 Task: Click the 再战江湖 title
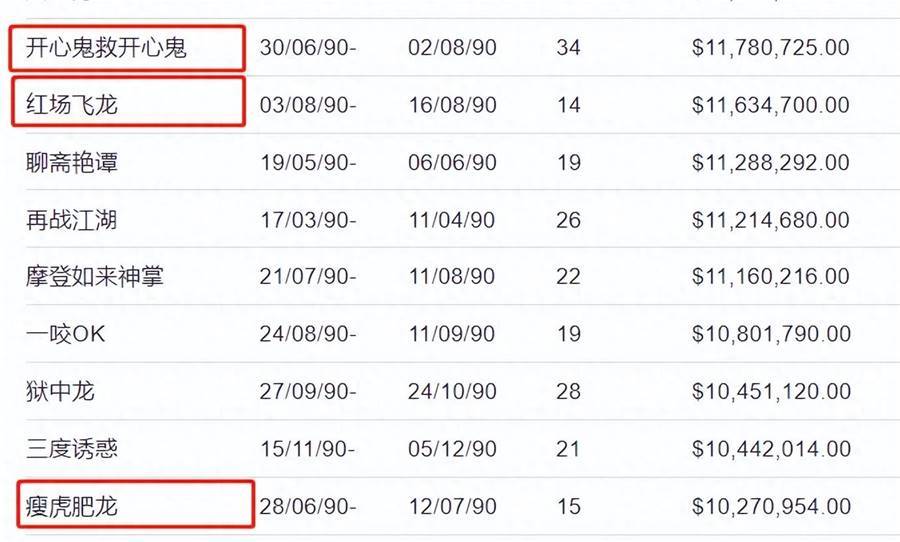72,220
